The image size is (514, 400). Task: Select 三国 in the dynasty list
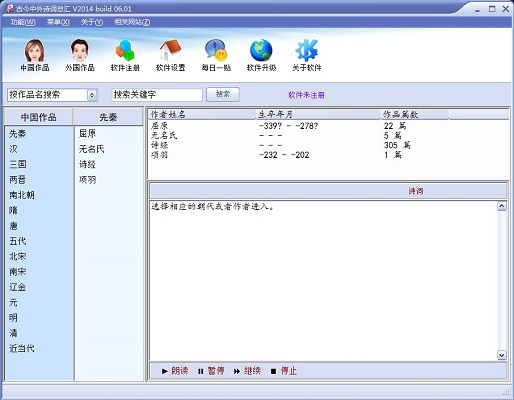click(x=18, y=164)
